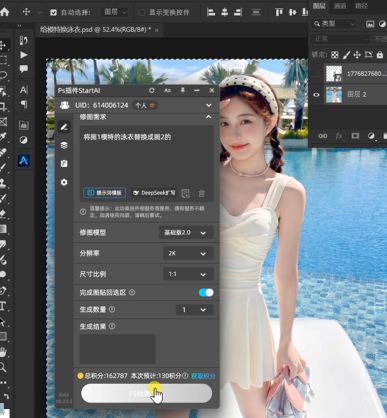Open the 分辨率 2K dropdown
This screenshot has height=418, width=387.
pyautogui.click(x=188, y=253)
